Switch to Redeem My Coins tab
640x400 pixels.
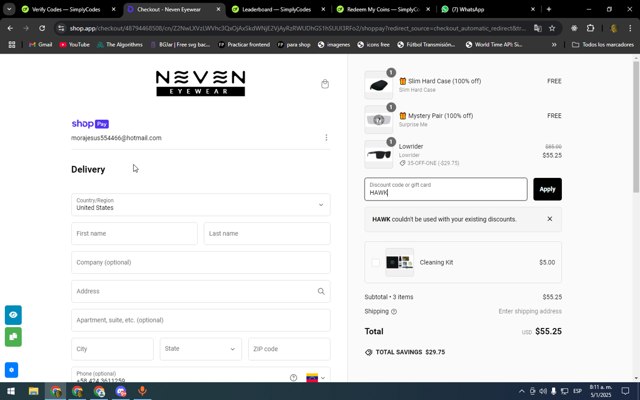click(x=382, y=9)
